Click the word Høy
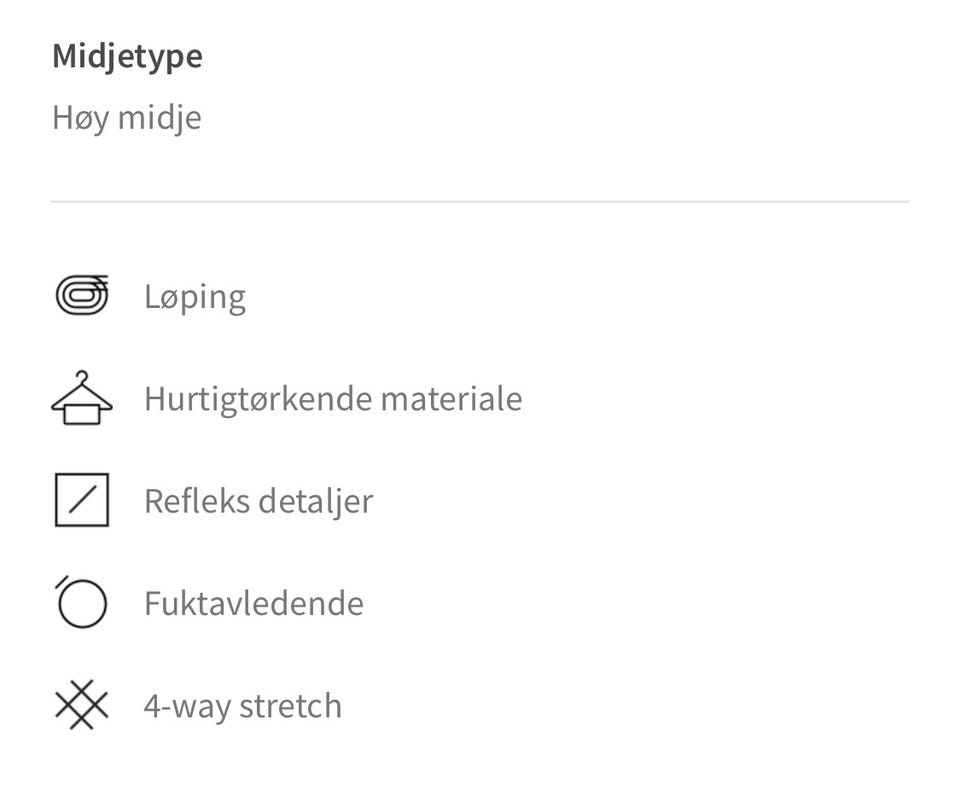The image size is (960, 795). tap(81, 118)
